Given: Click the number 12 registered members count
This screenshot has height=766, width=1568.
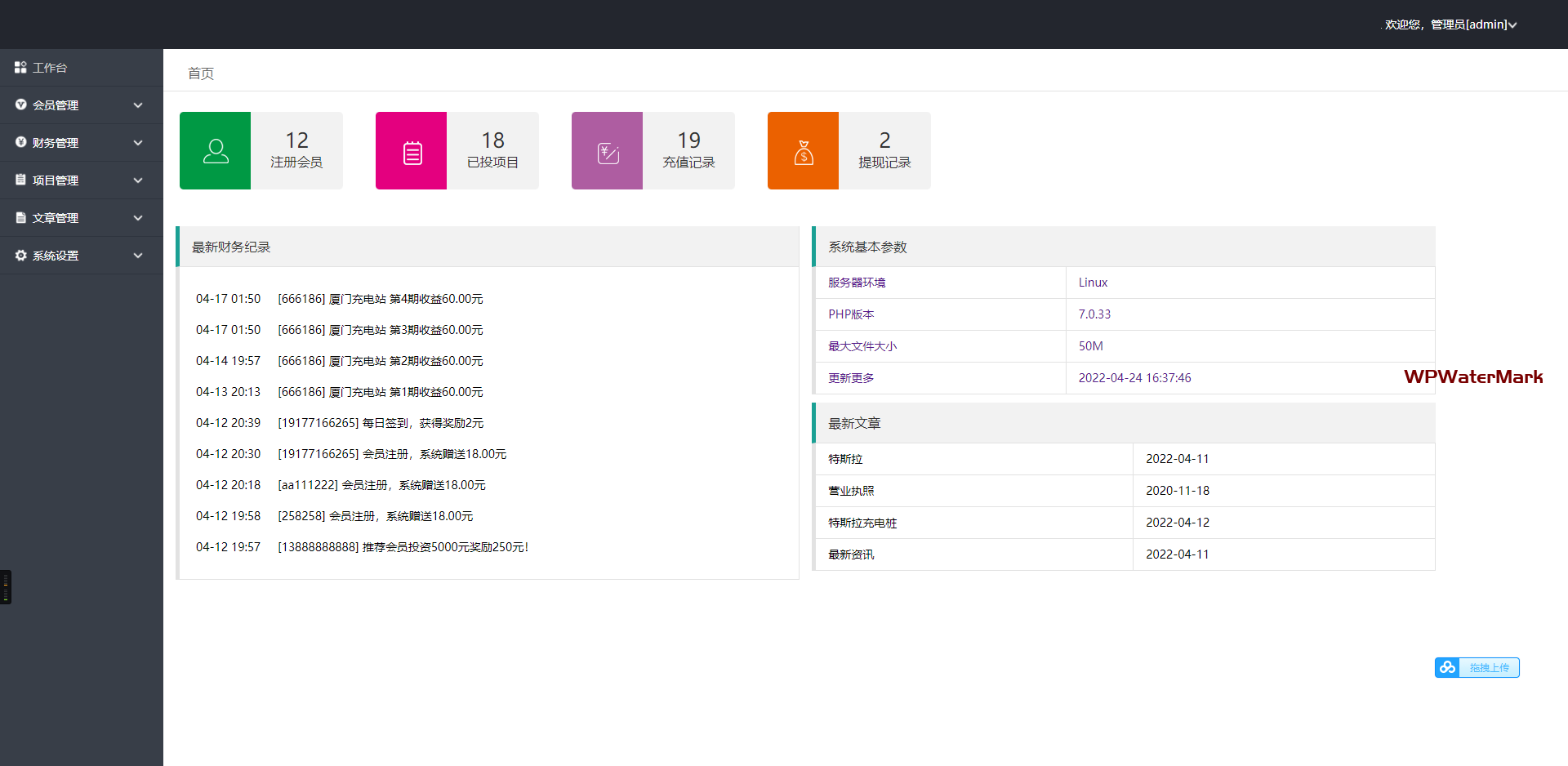Looking at the screenshot, I should click(296, 140).
